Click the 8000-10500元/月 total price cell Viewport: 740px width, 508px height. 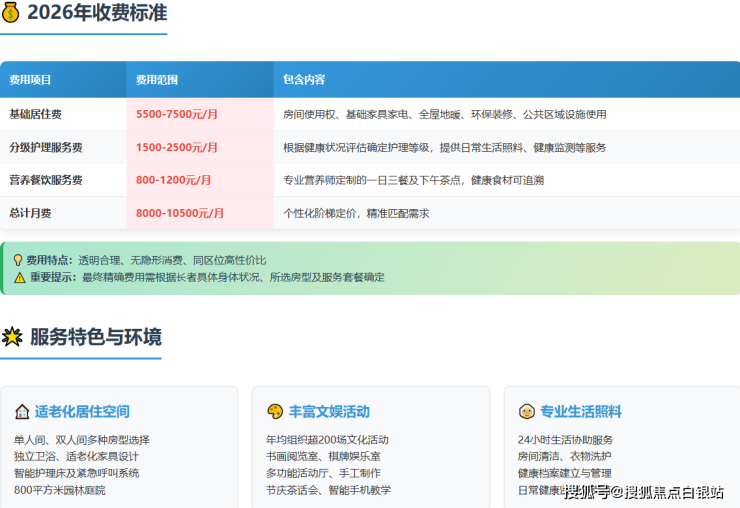click(180, 213)
